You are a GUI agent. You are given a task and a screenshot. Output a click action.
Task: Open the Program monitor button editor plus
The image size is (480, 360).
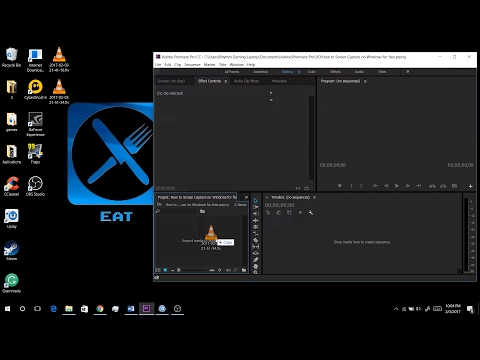471,186
